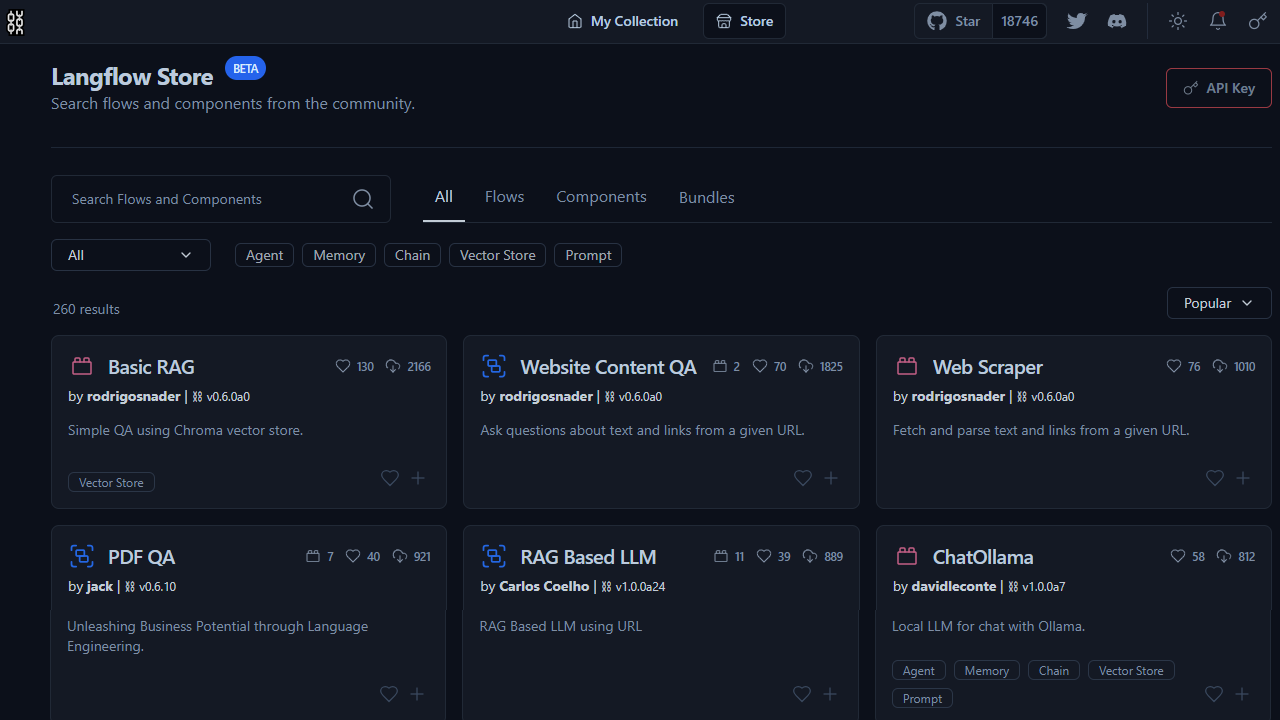Add Web Scraper using its plus icon
Image resolution: width=1280 pixels, height=720 pixels.
coord(1243,478)
